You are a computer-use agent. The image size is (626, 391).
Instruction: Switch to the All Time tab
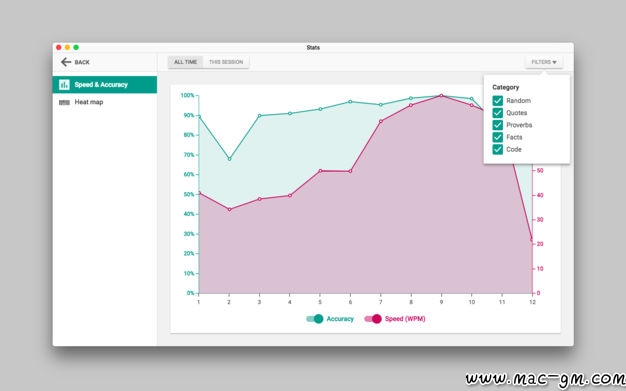coord(185,62)
